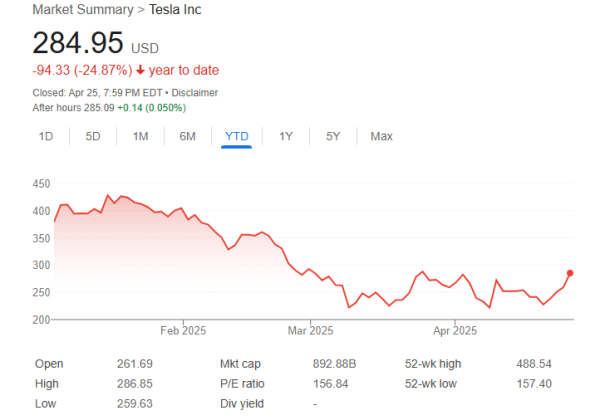View the 1Y chart range

tap(286, 136)
